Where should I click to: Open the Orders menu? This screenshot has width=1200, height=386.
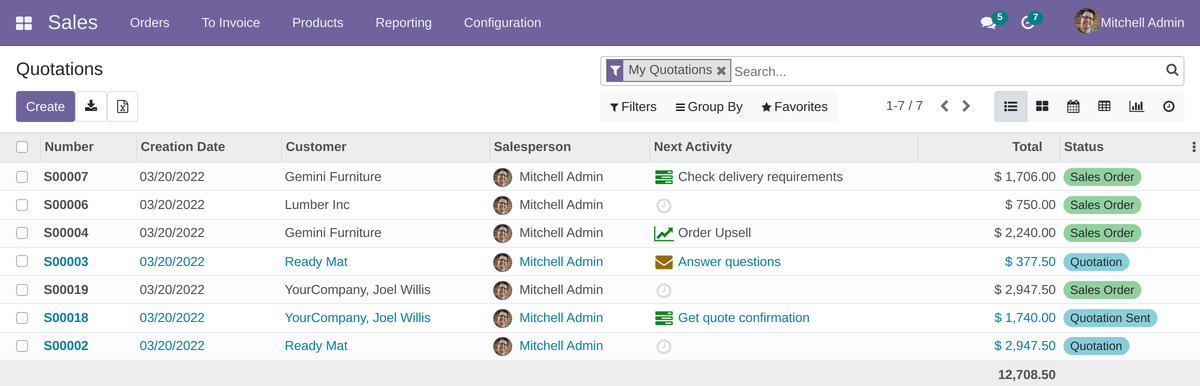[150, 22]
